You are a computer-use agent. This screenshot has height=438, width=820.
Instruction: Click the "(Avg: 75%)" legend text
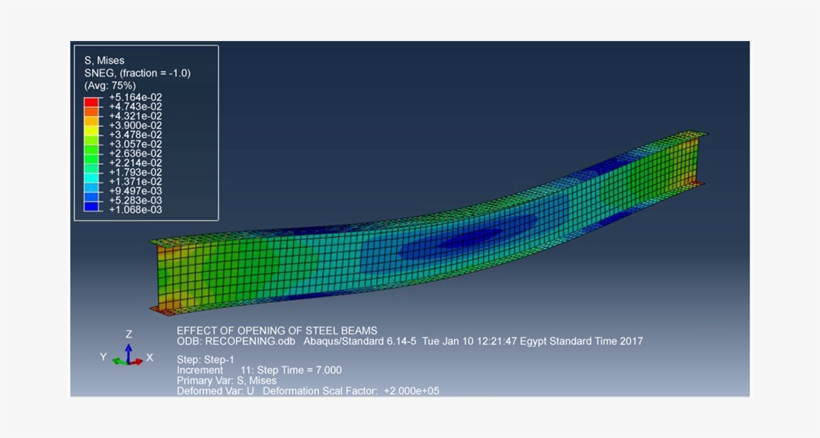[x=110, y=86]
